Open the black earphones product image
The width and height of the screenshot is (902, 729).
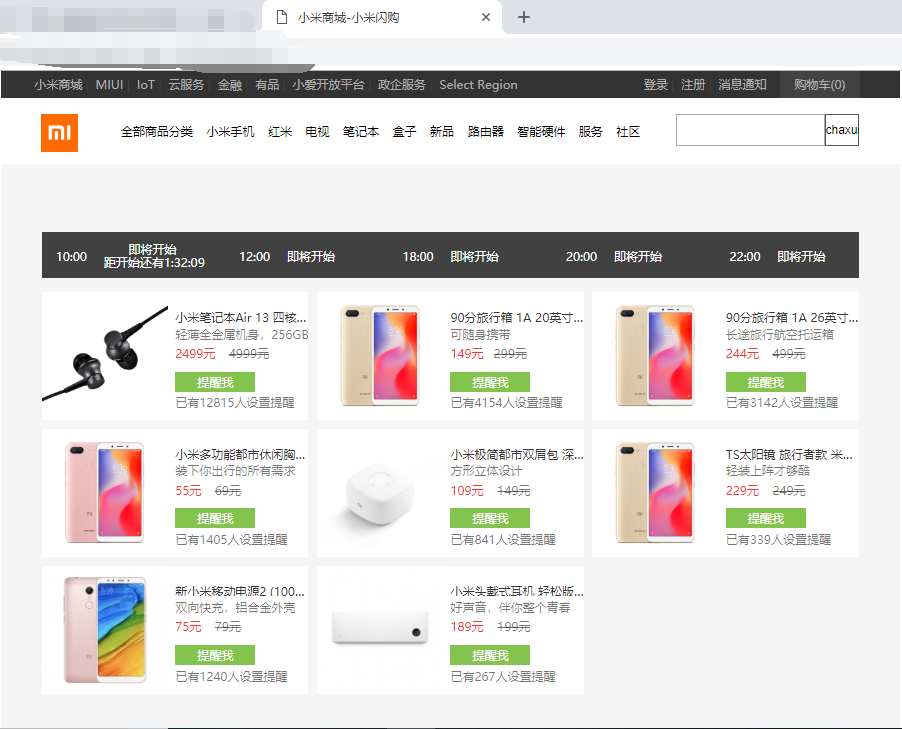click(x=105, y=354)
